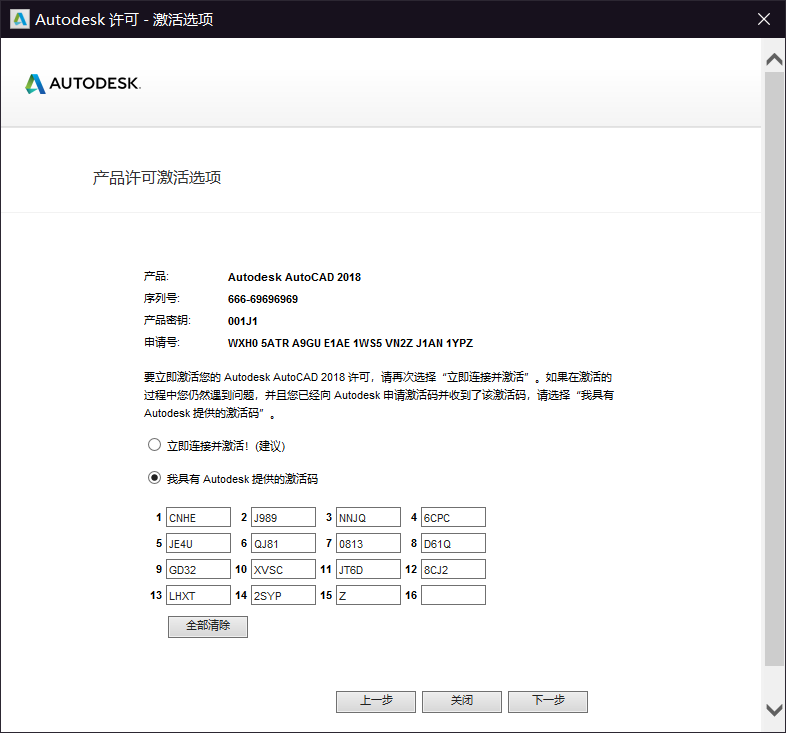Click the 序列号 label
The height and width of the screenshot is (733, 786).
coord(161,298)
